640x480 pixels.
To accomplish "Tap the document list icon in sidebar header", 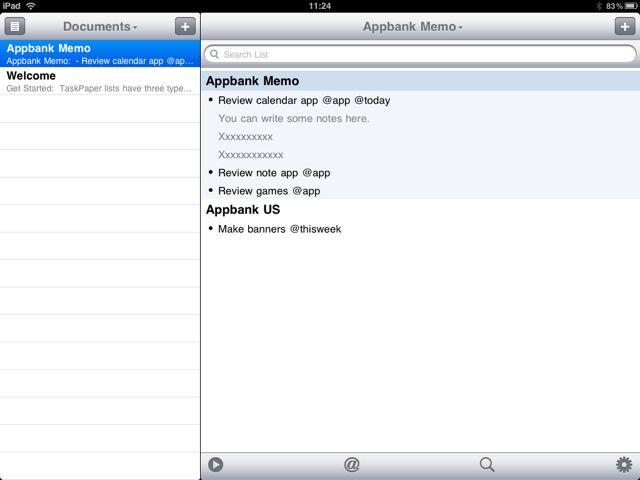I will tap(15, 27).
